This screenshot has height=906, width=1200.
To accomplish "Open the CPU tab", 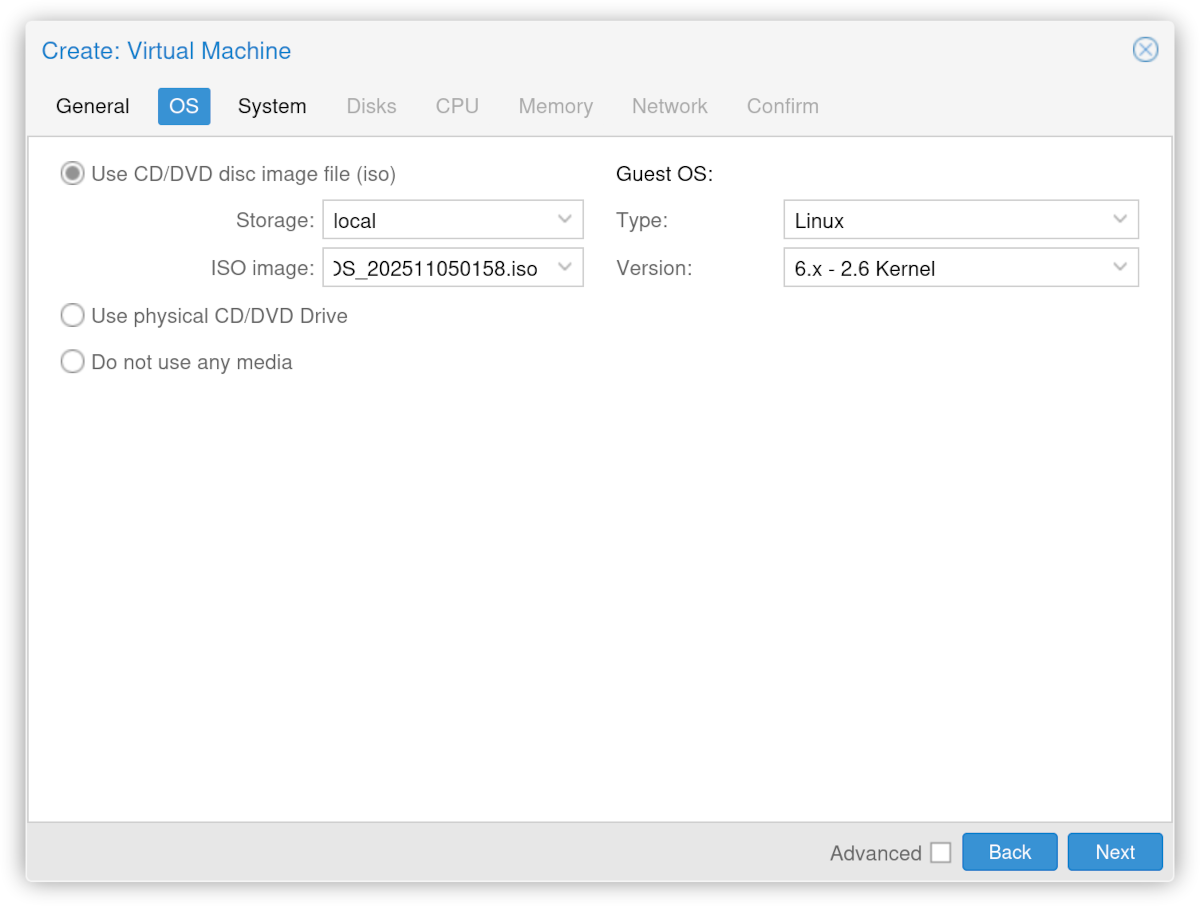I will 457,106.
